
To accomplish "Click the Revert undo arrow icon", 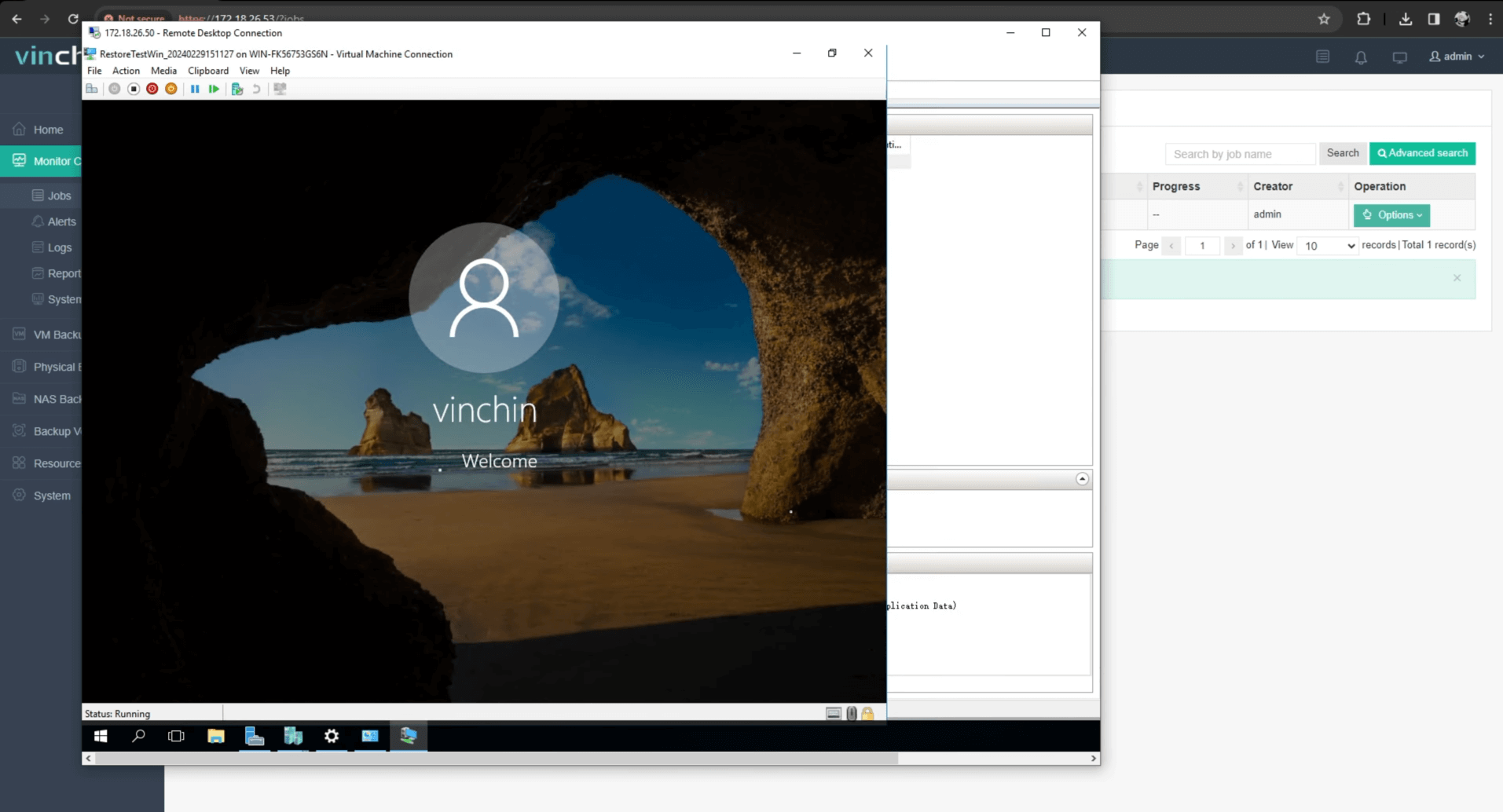I will [x=256, y=89].
